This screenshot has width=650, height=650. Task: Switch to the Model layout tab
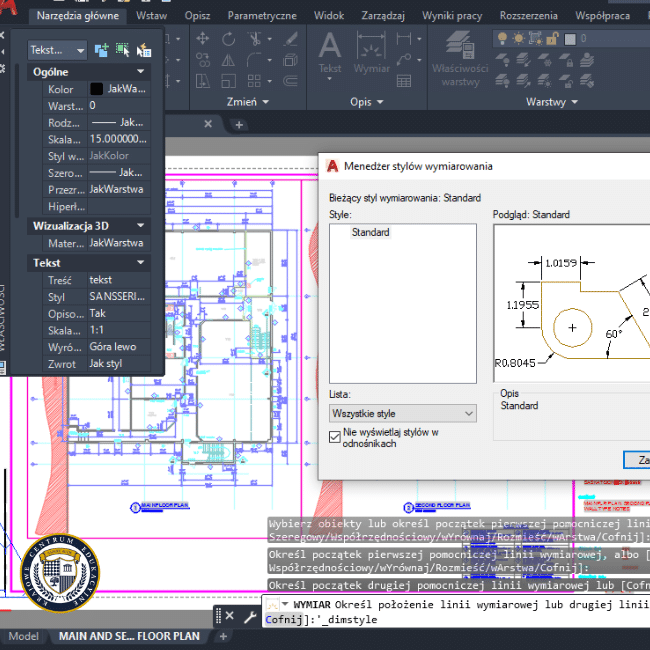click(24, 636)
